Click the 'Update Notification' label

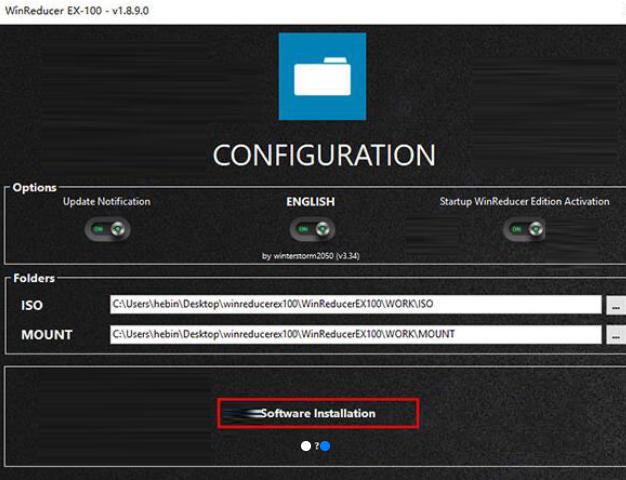[107, 202]
